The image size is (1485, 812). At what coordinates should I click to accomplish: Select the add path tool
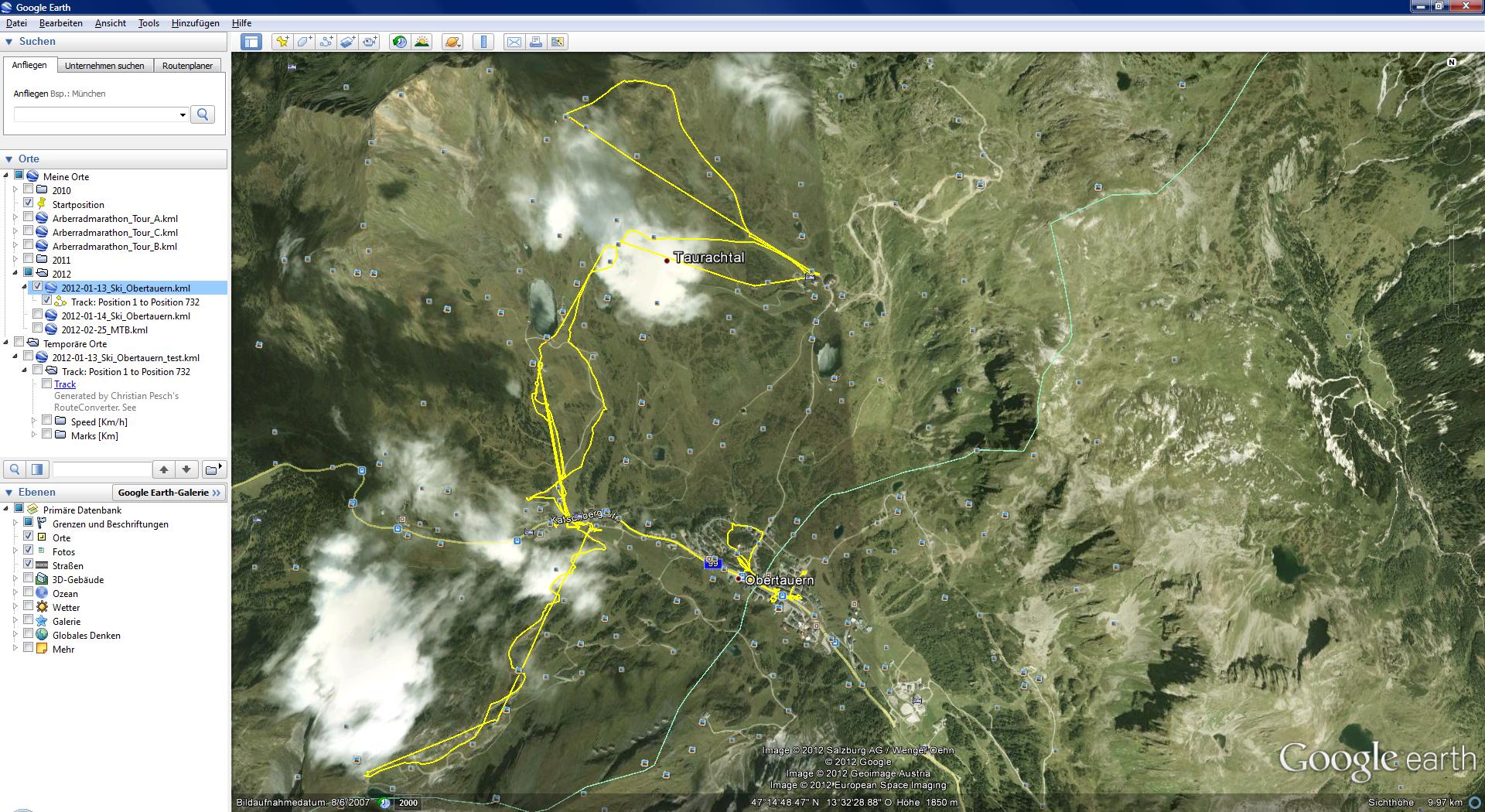[x=326, y=42]
